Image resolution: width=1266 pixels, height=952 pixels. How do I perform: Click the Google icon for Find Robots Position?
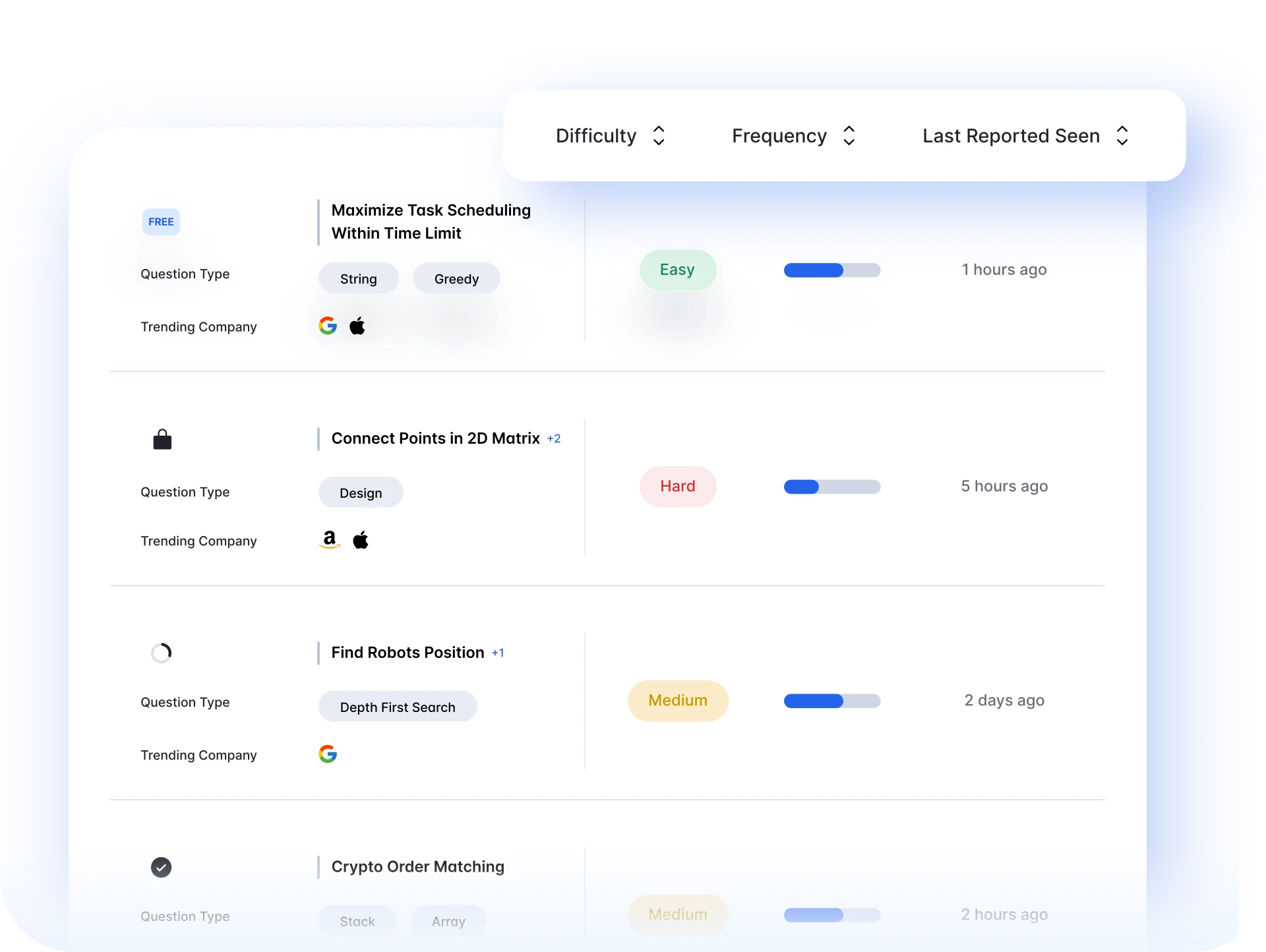coord(328,754)
